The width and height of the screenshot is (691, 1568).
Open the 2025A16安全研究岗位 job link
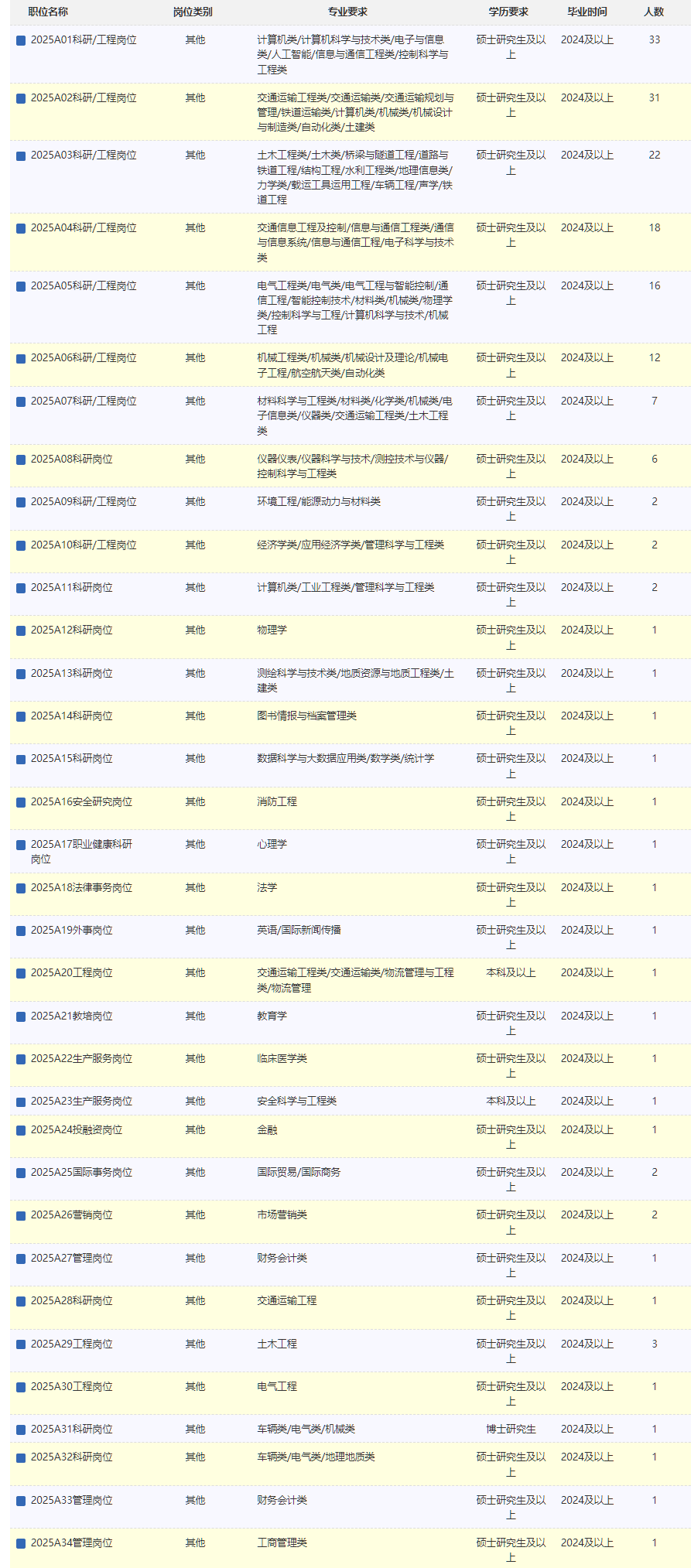(x=81, y=801)
